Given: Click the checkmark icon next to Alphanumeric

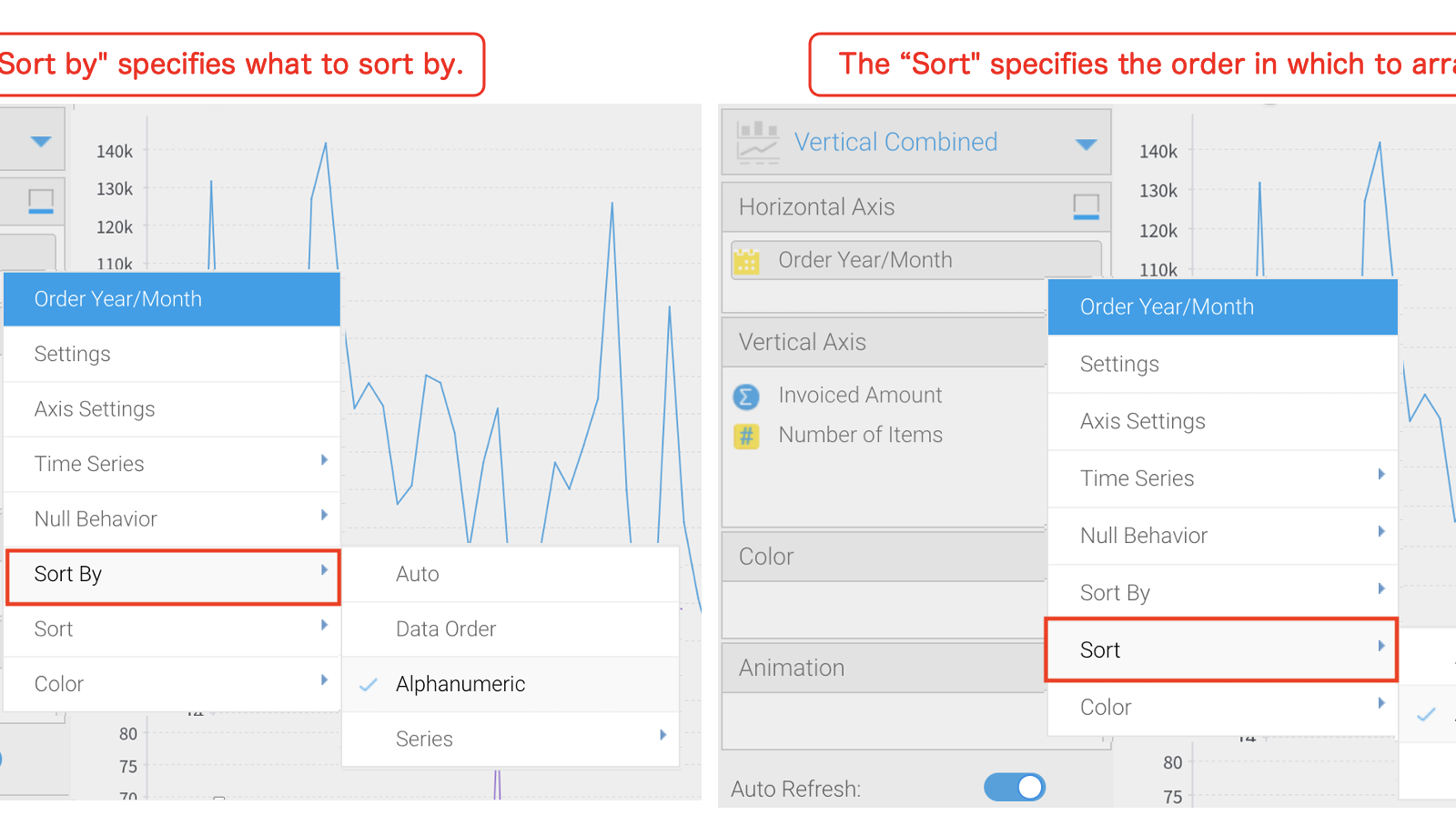Looking at the screenshot, I should click(369, 685).
